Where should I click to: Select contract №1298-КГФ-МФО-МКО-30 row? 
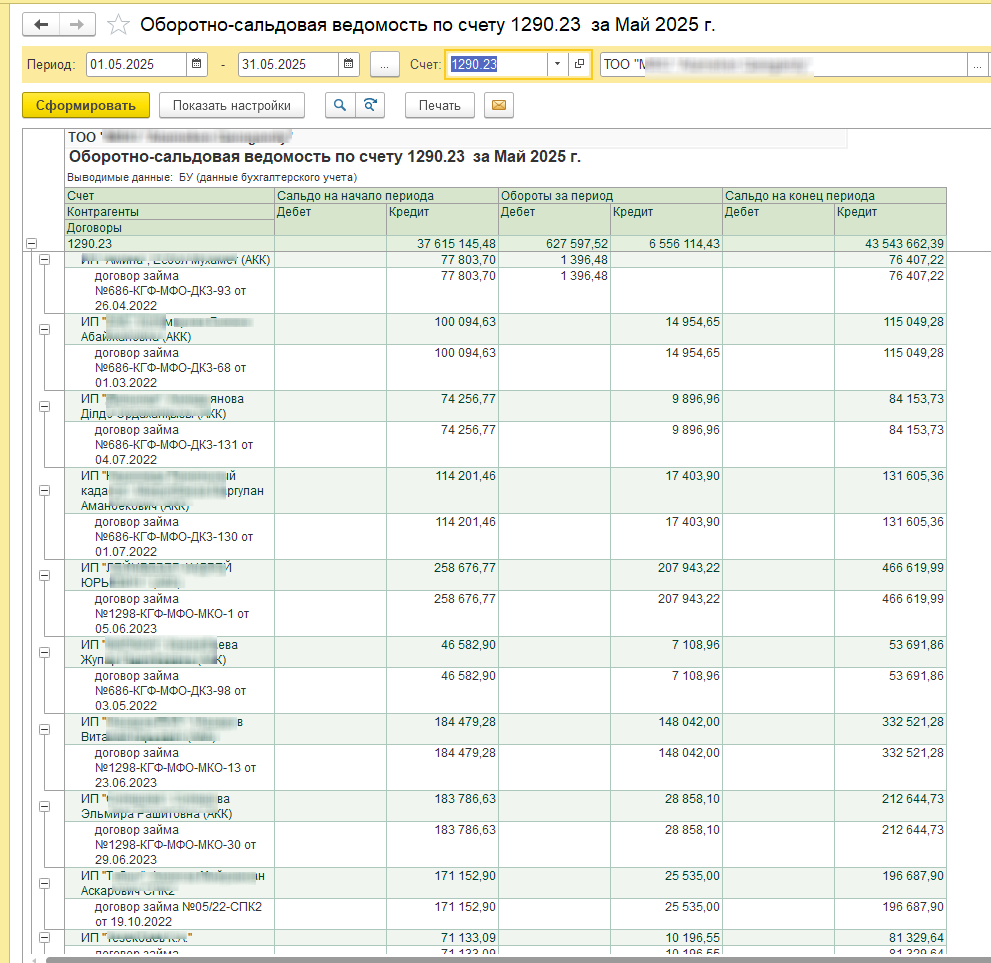[169, 845]
